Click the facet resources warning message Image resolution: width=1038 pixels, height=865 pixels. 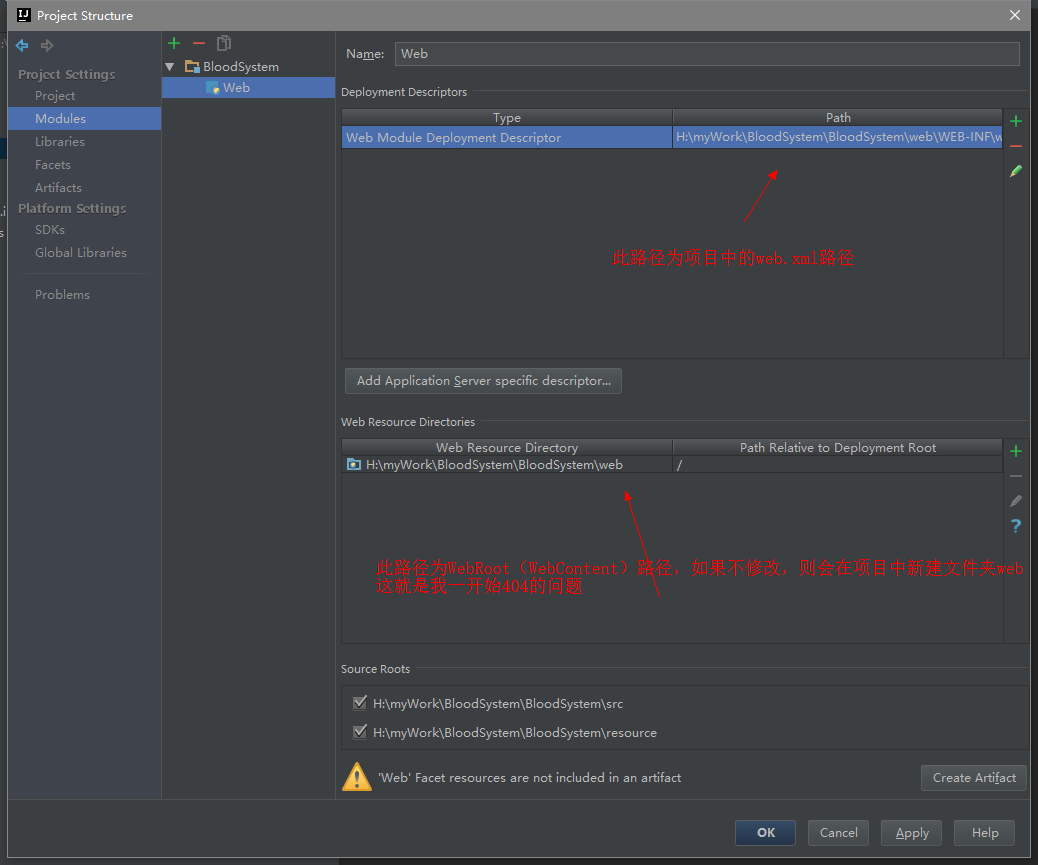click(530, 778)
